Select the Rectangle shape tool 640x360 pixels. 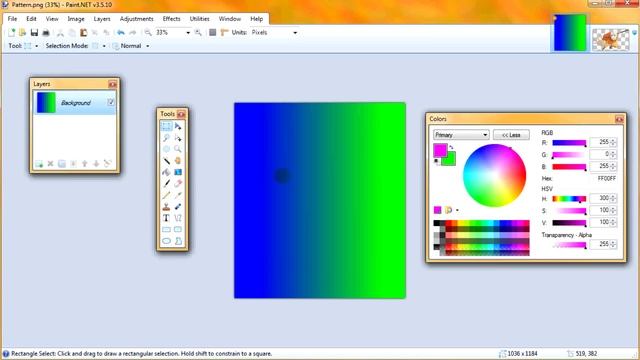click(x=166, y=229)
